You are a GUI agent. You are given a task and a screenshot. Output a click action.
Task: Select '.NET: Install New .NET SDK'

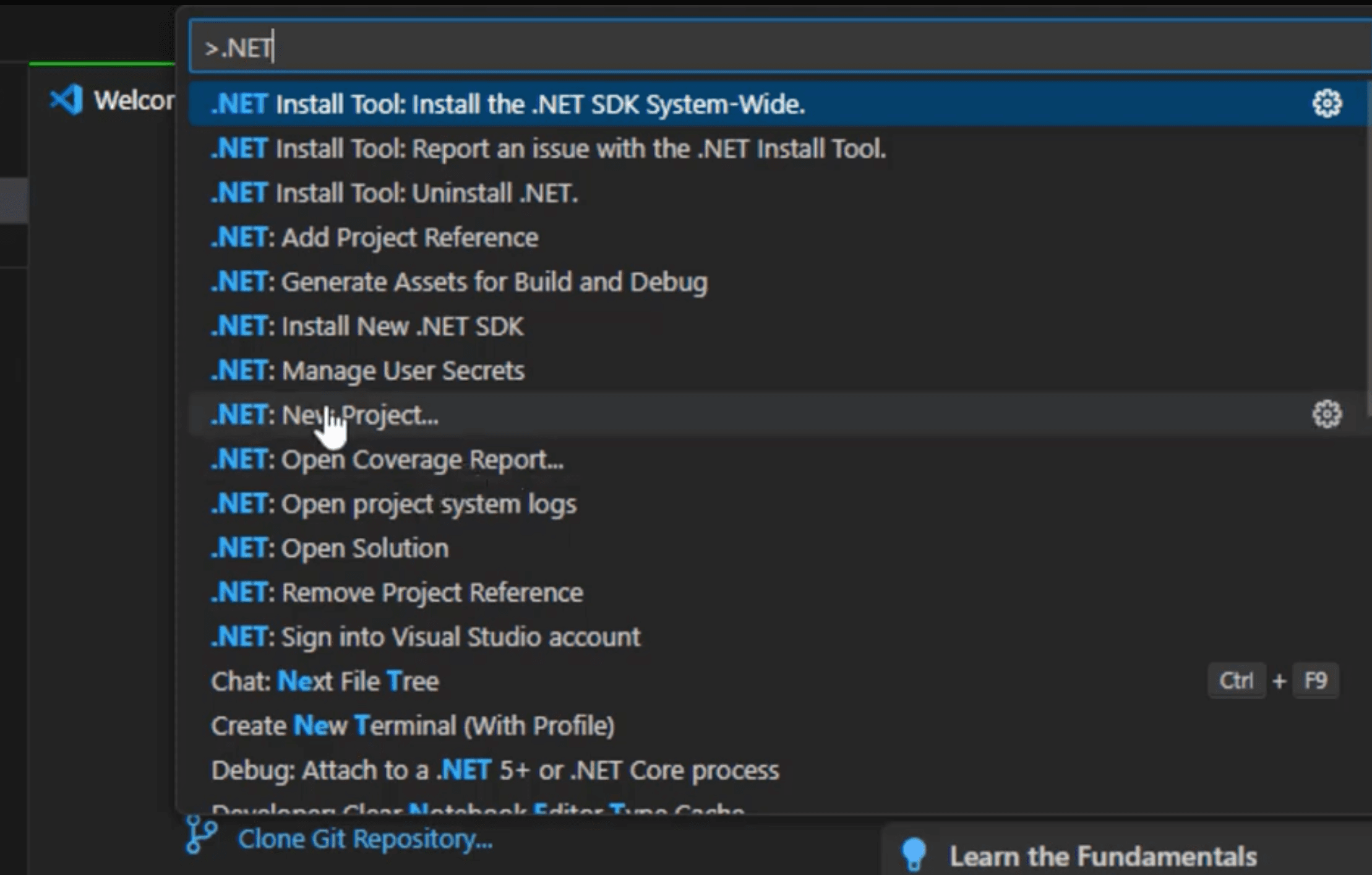click(366, 326)
